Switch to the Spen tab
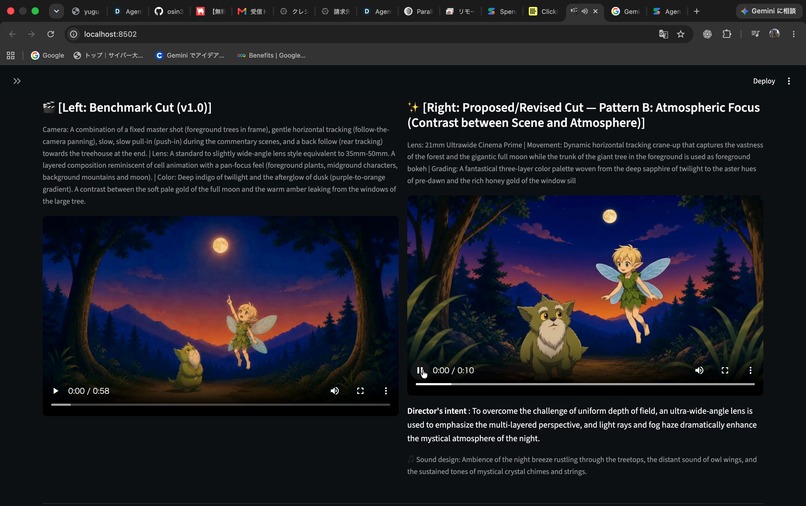This screenshot has height=506, width=806. [x=502, y=11]
